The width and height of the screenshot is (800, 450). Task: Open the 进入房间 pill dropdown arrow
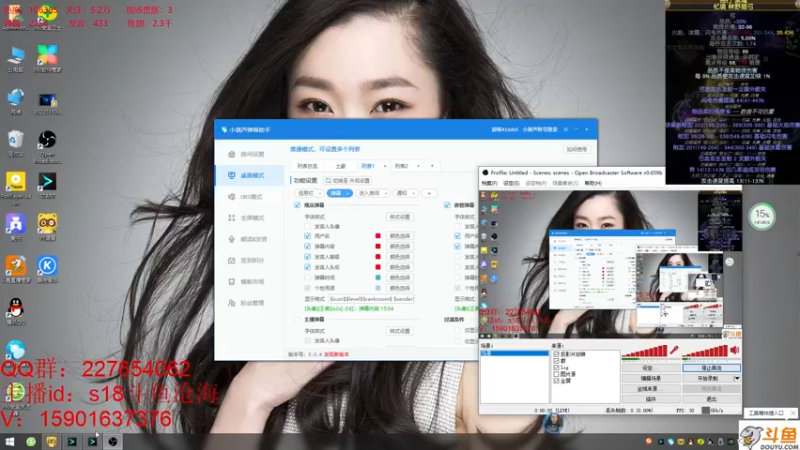385,193
